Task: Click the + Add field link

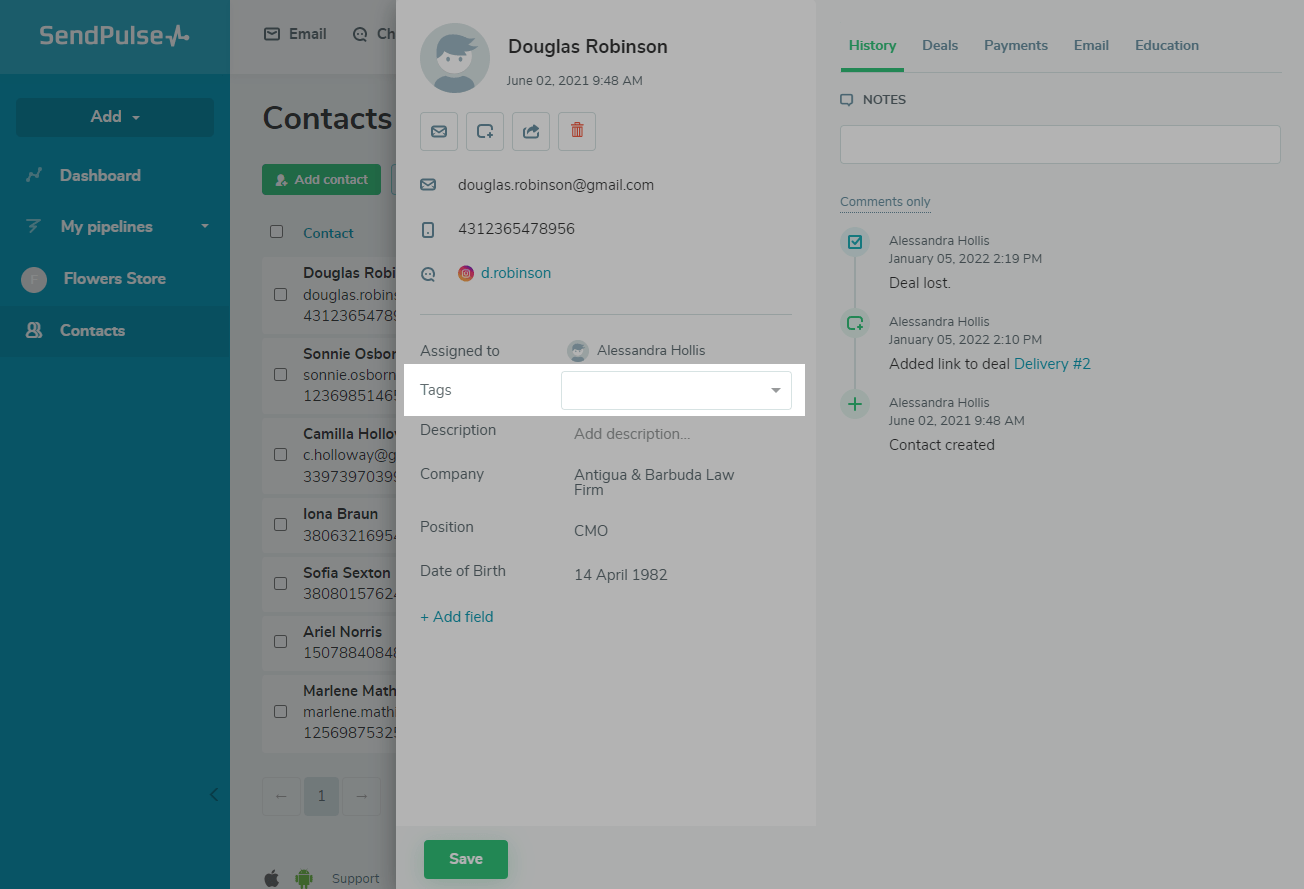Action: point(457,617)
